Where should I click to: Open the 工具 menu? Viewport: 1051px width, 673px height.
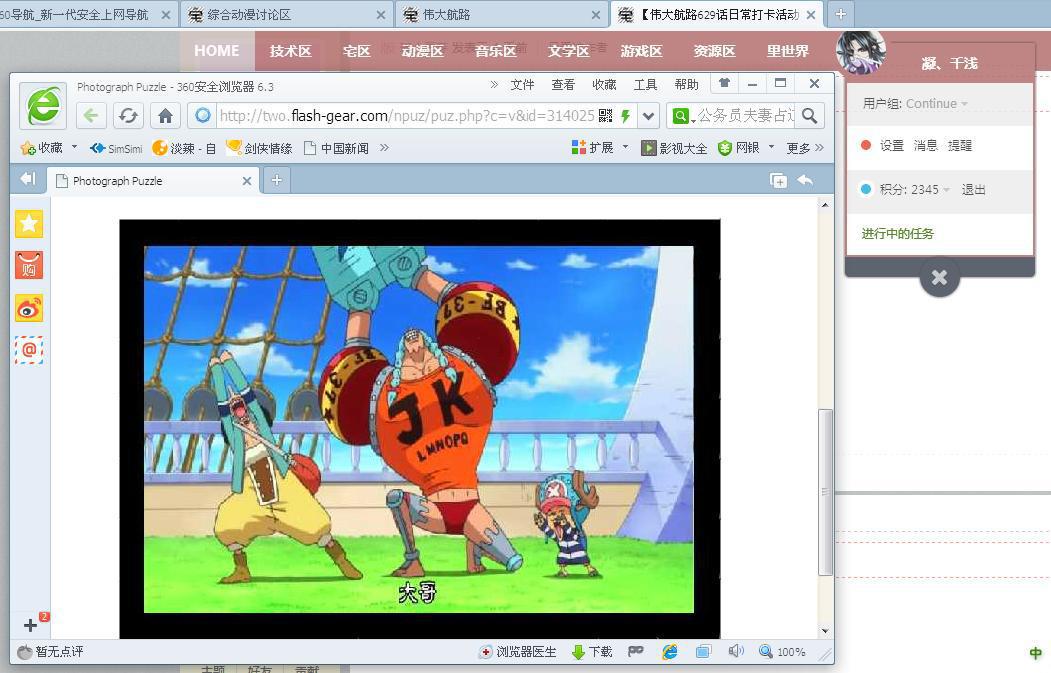click(x=645, y=85)
